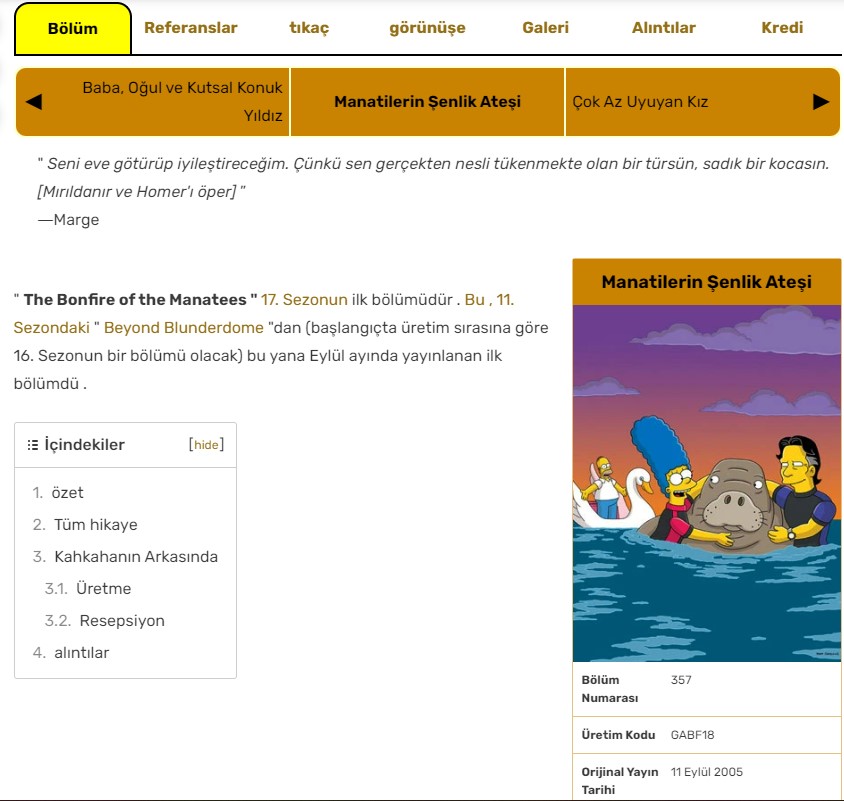Open the 17. Sezonun link
Image resolution: width=844 pixels, height=801 pixels.
(x=304, y=299)
